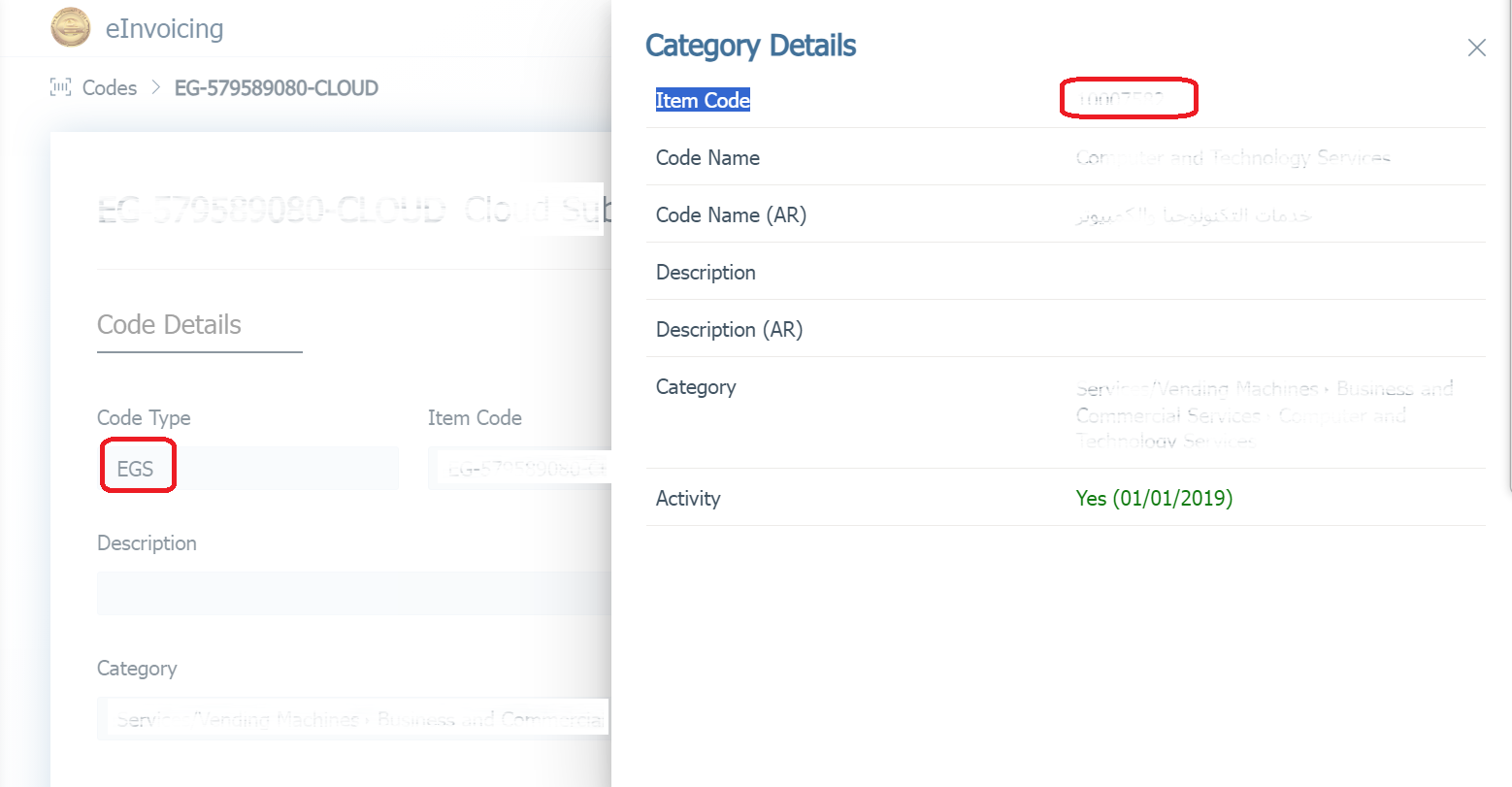Click the Description input field
Image resolution: width=1512 pixels, height=787 pixels.
(x=354, y=593)
